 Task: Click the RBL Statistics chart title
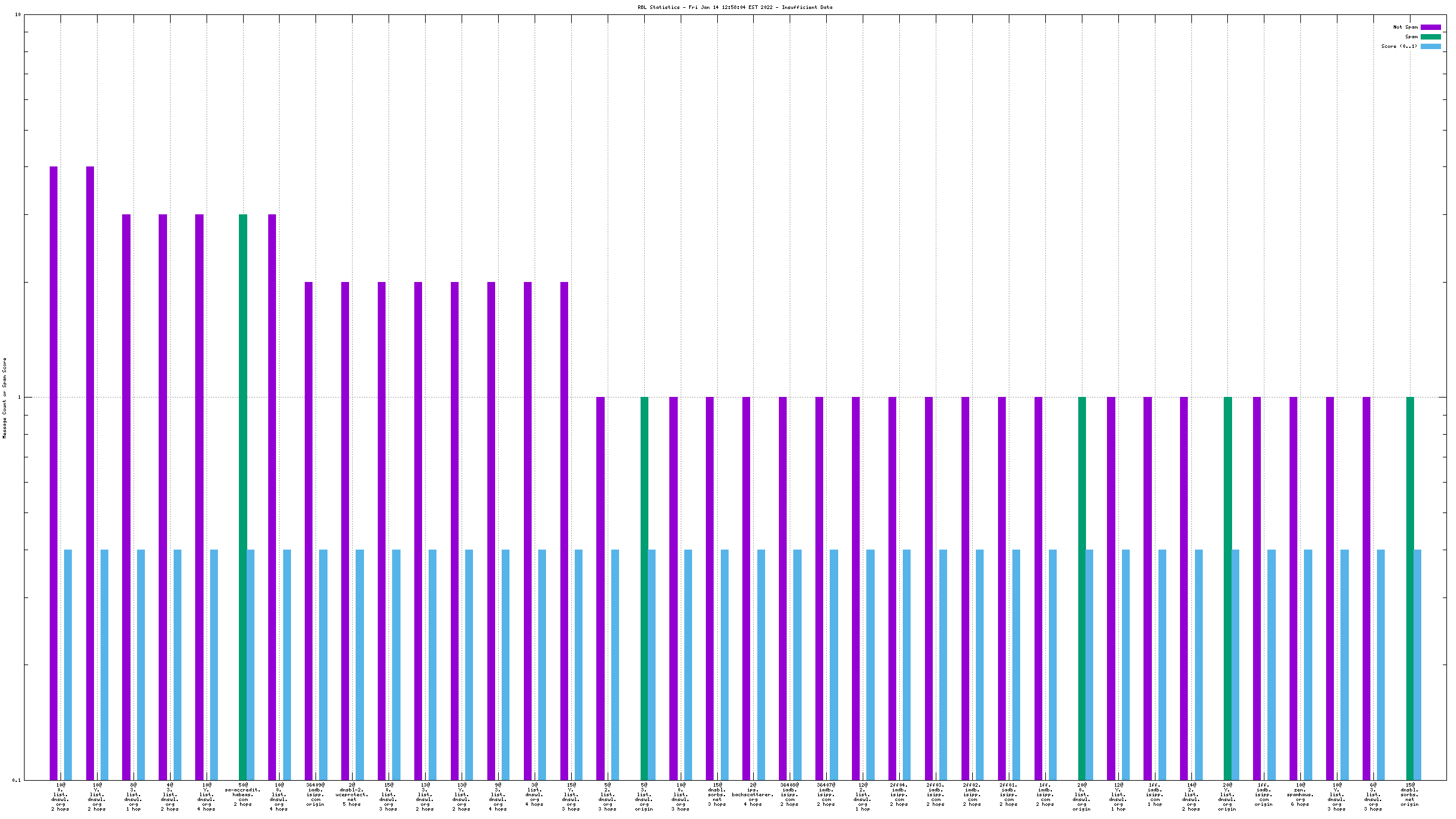pos(735,7)
